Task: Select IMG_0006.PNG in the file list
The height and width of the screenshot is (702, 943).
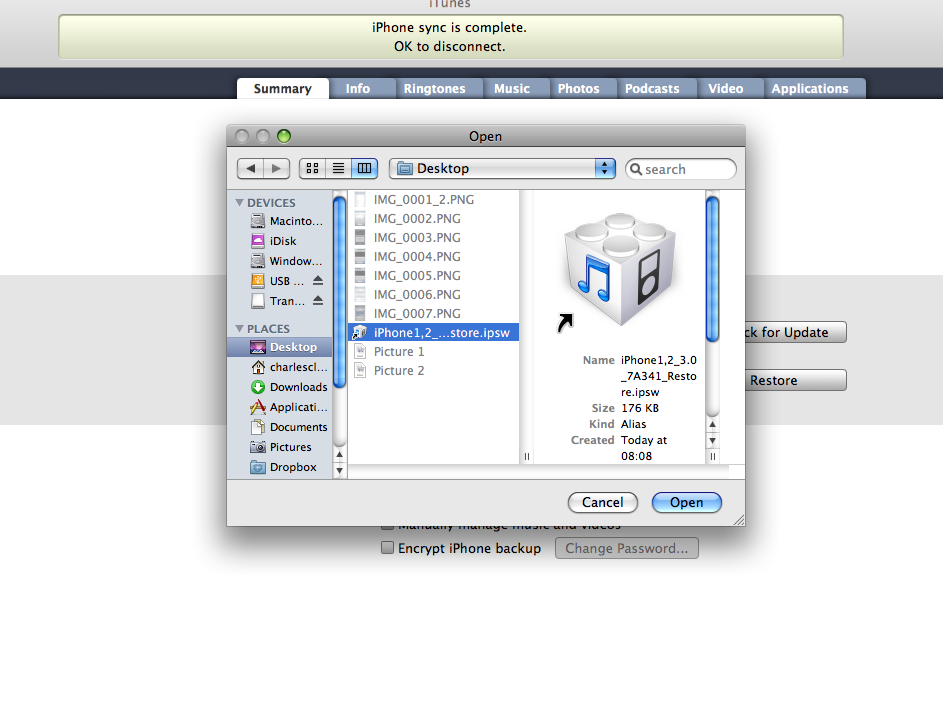Action: 433,295
